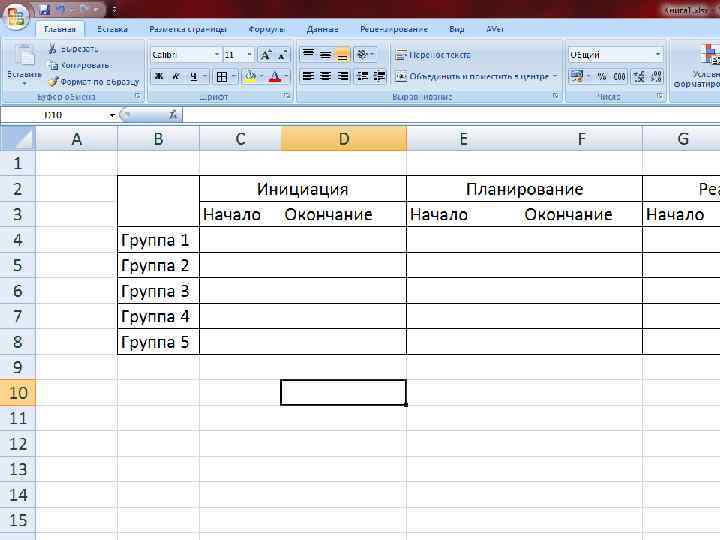Open the font size 11 dropdown
The width and height of the screenshot is (720, 540).
pyautogui.click(x=249, y=55)
